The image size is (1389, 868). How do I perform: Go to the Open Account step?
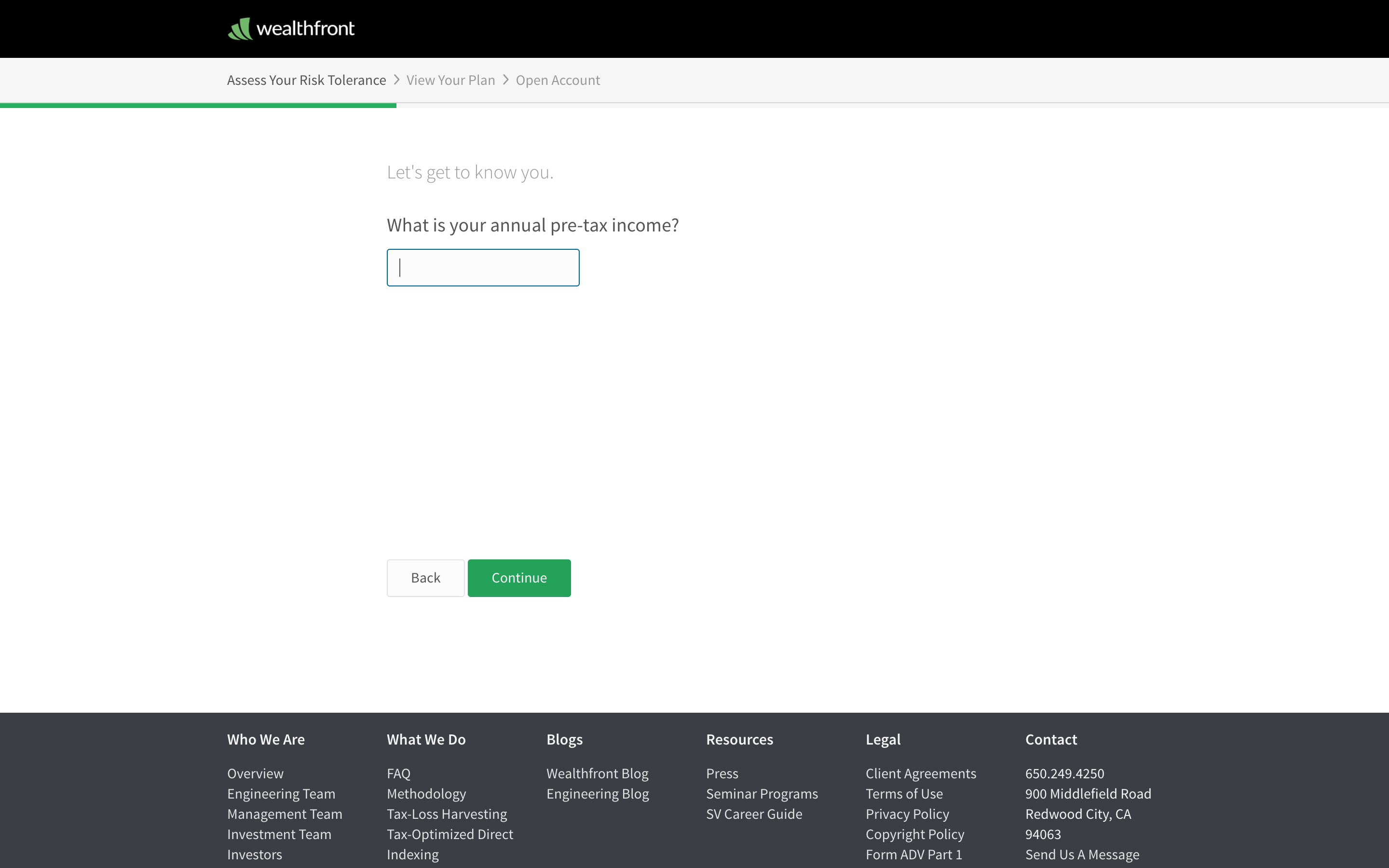(558, 81)
